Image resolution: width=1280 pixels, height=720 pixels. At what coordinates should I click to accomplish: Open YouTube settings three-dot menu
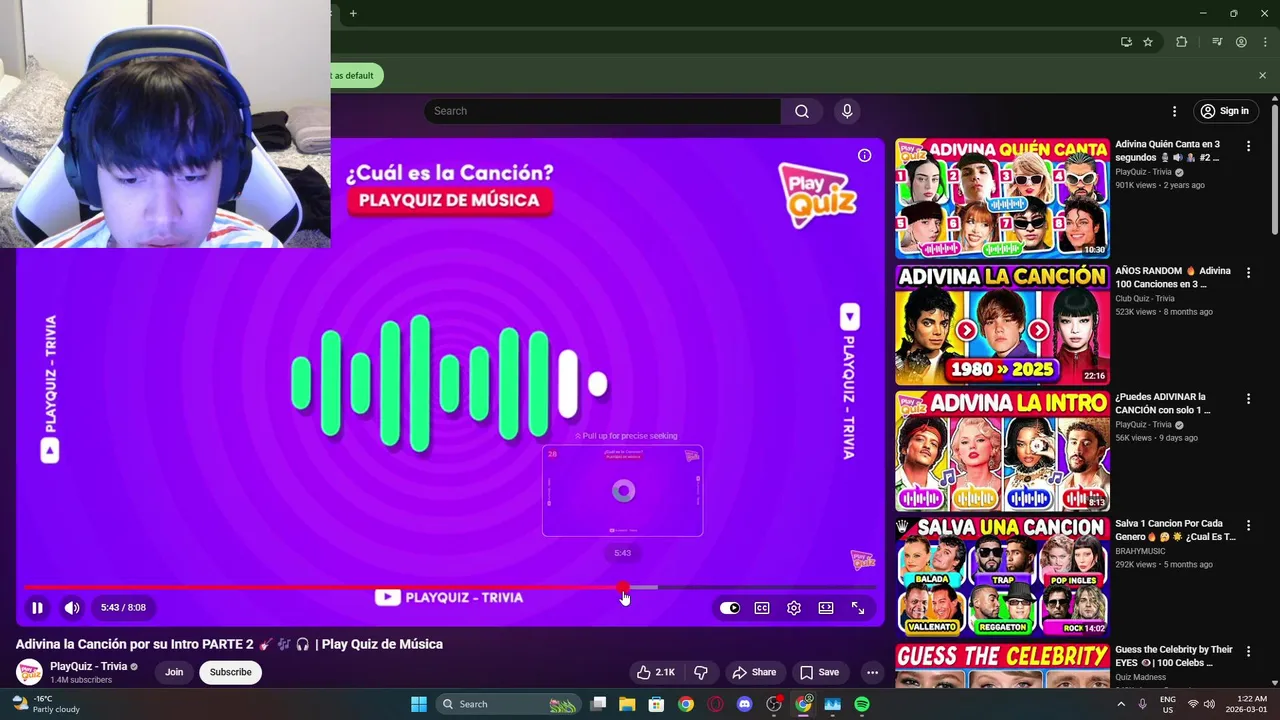coord(1174,111)
